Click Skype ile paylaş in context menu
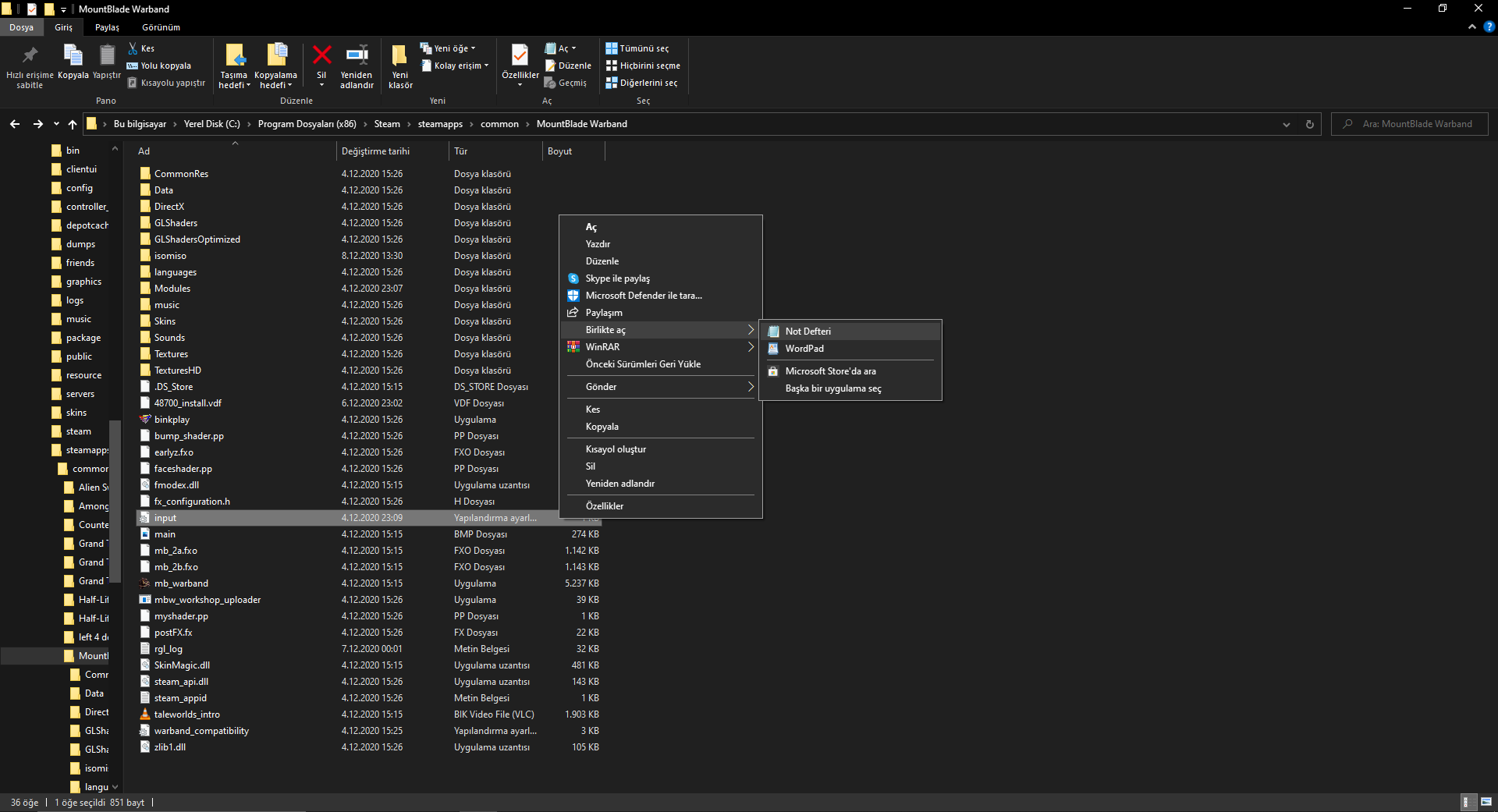The image size is (1498, 812). coord(662,278)
